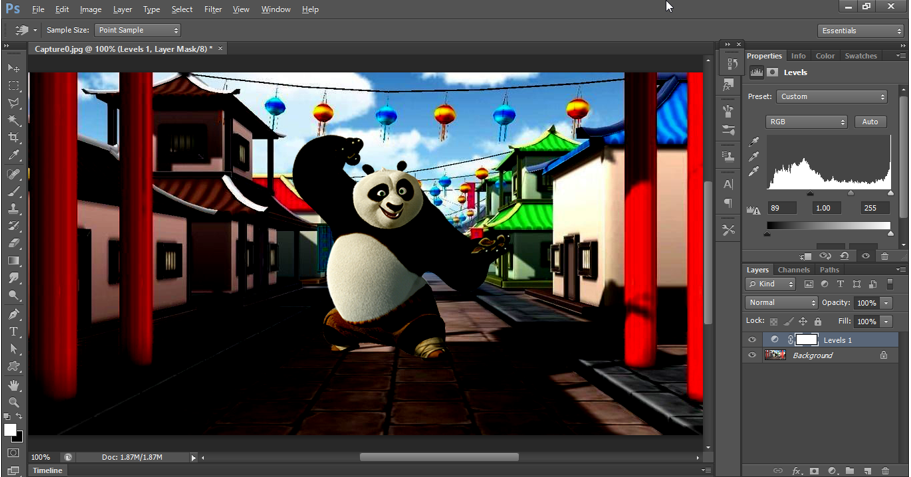Open the Opacity slider dropdown arrow
Viewport: 911px width, 477px height.
click(x=886, y=303)
